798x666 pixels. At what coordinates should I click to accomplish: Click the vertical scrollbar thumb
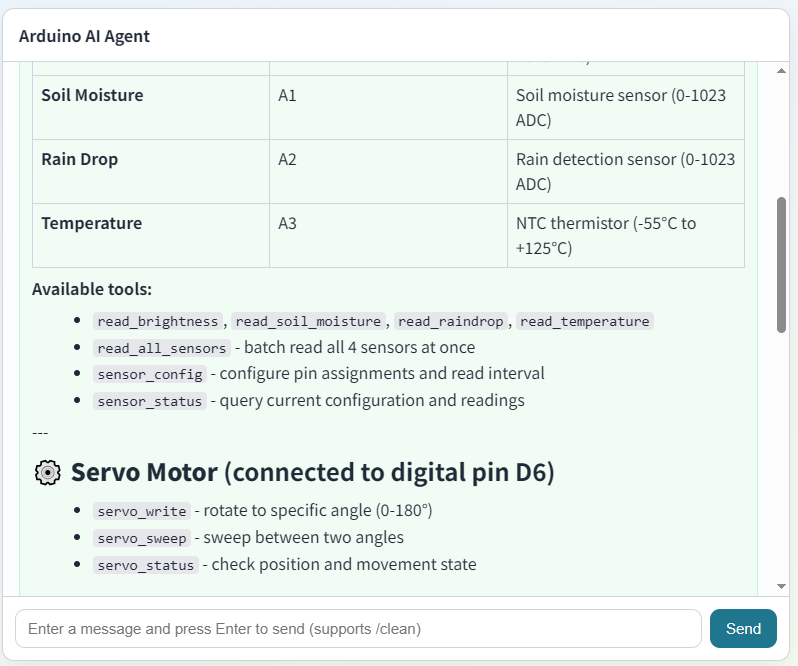(781, 265)
